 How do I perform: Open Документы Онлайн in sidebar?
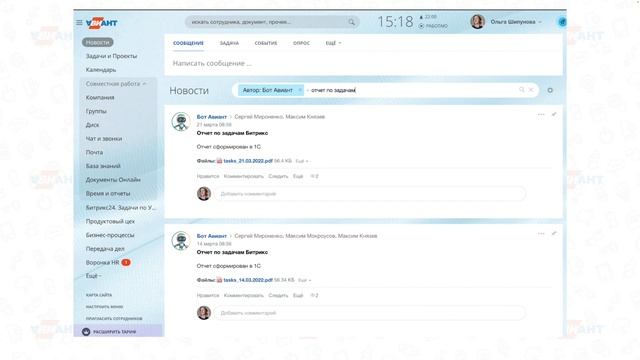113,180
